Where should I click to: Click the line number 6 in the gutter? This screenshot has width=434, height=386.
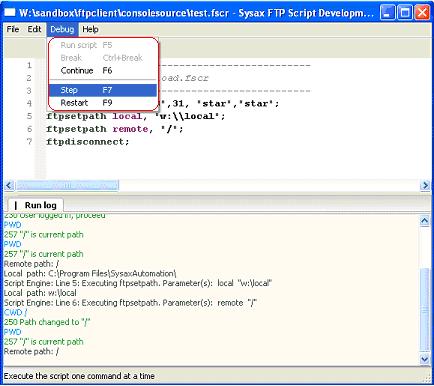pyautogui.click(x=29, y=129)
